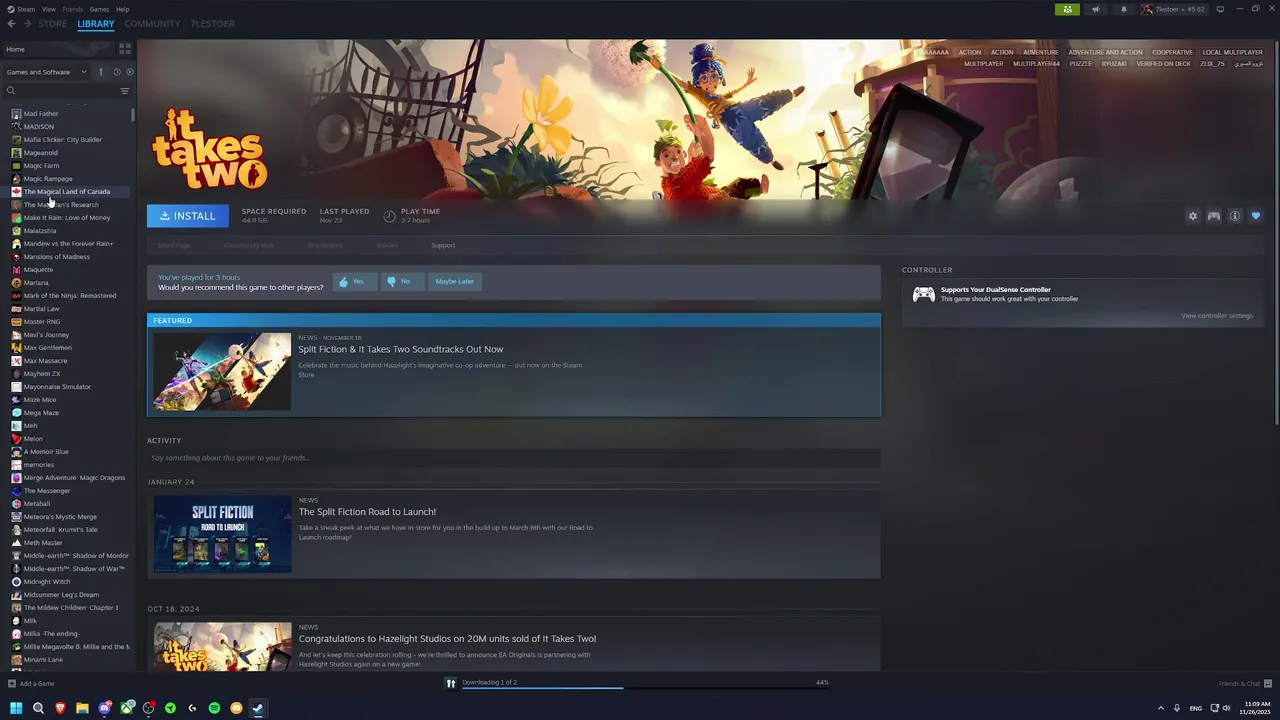Image resolution: width=1280 pixels, height=720 pixels.
Task: Sort library with the up-arrow icon
Action: (x=100, y=72)
